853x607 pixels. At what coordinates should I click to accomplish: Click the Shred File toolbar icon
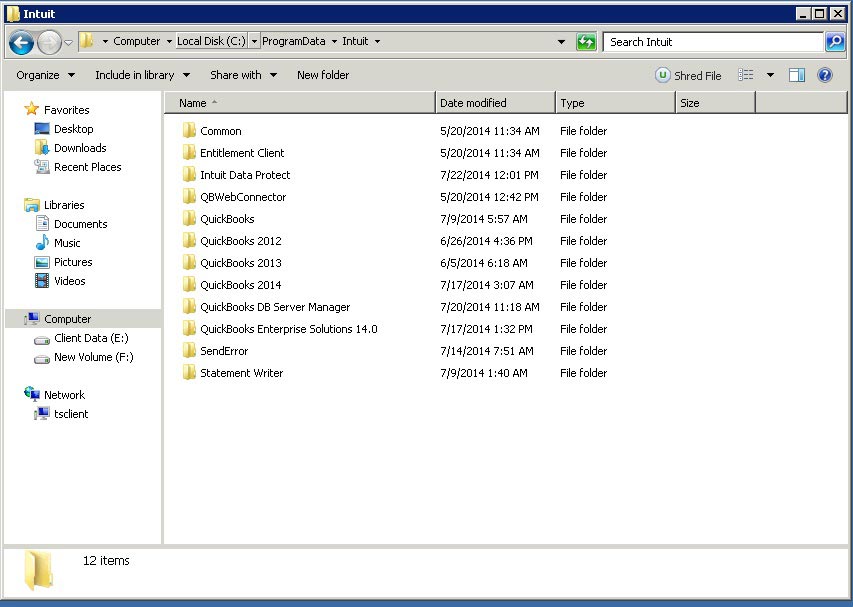pos(663,75)
